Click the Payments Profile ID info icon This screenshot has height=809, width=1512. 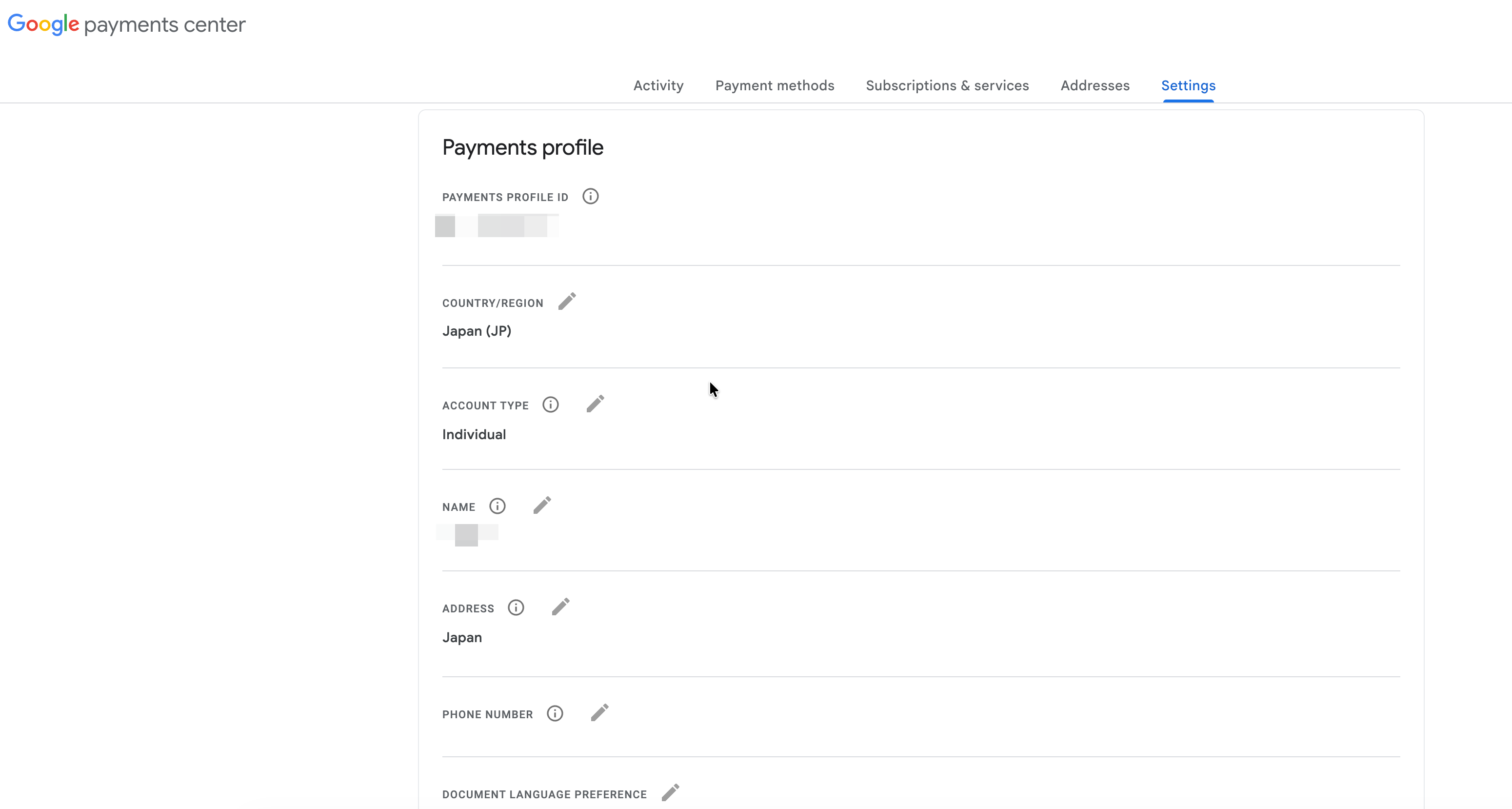point(591,196)
